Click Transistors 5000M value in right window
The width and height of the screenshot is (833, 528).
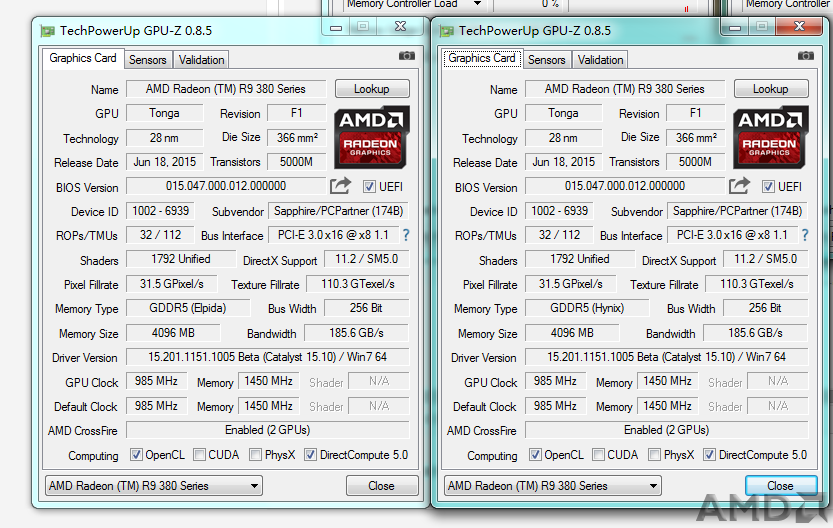click(x=695, y=161)
